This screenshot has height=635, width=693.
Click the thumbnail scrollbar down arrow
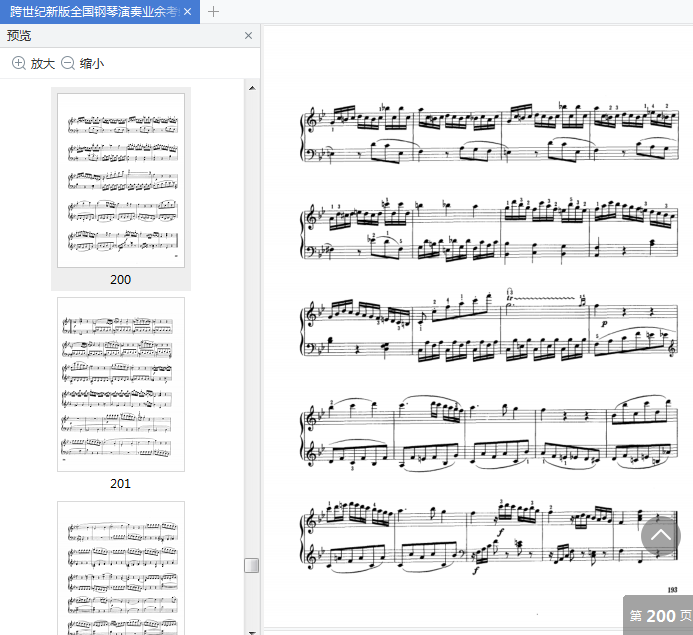click(x=252, y=632)
